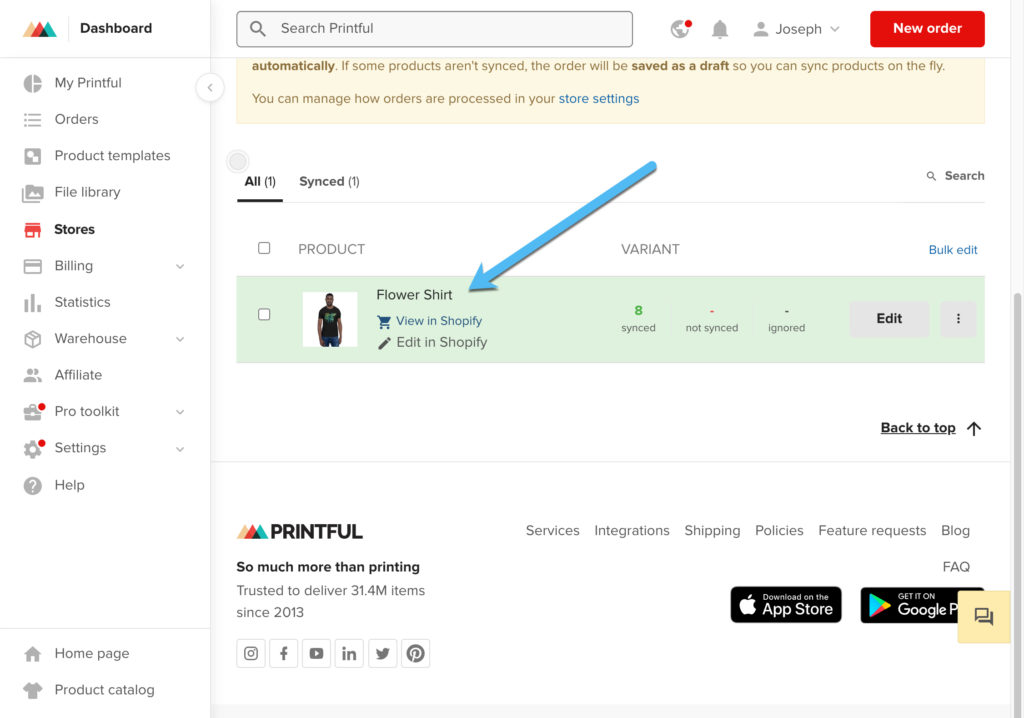Screen dimensions: 1024x718
Task: Open the Integrations footer link
Action: click(x=632, y=530)
